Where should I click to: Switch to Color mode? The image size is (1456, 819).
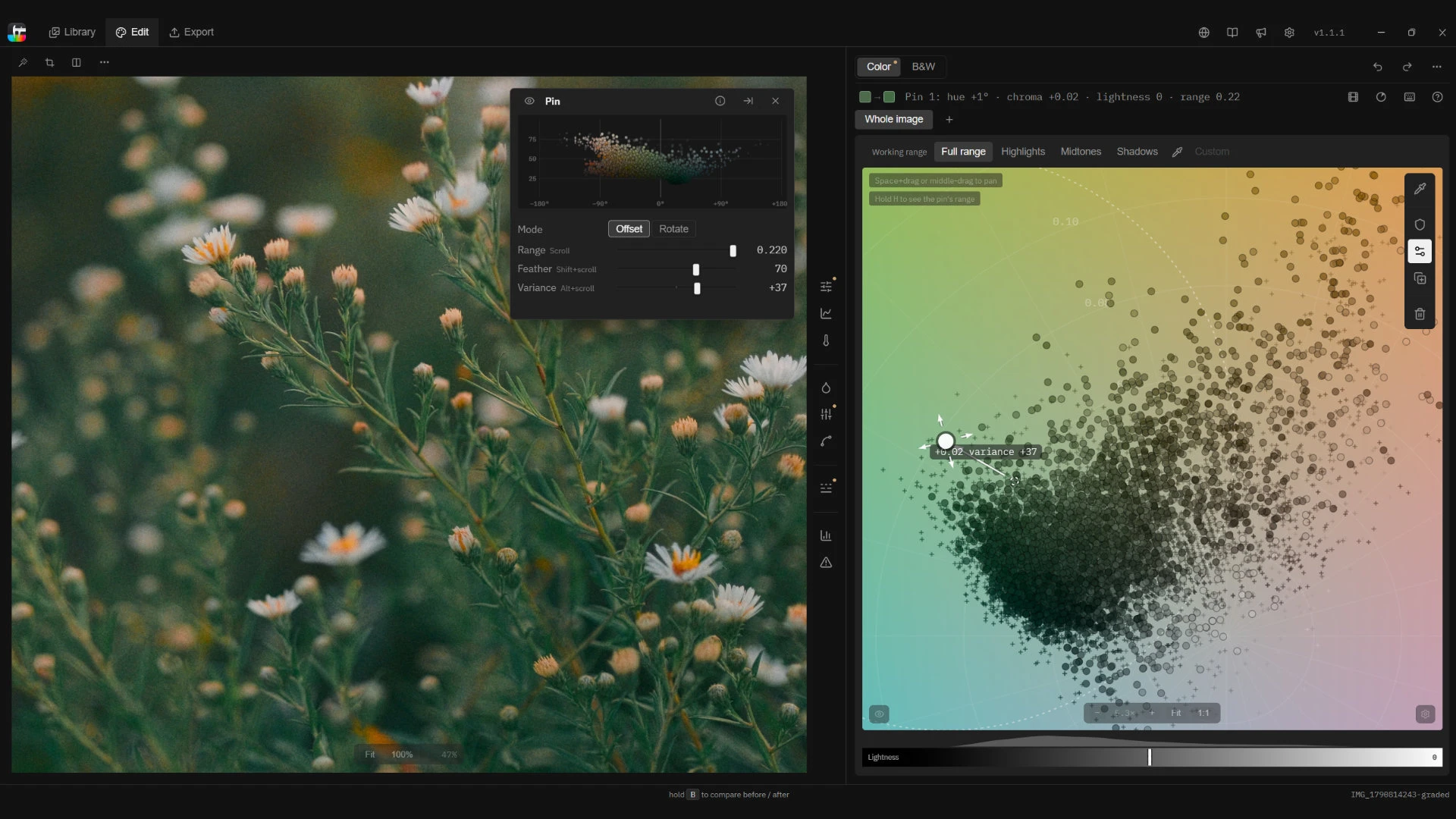click(x=878, y=67)
